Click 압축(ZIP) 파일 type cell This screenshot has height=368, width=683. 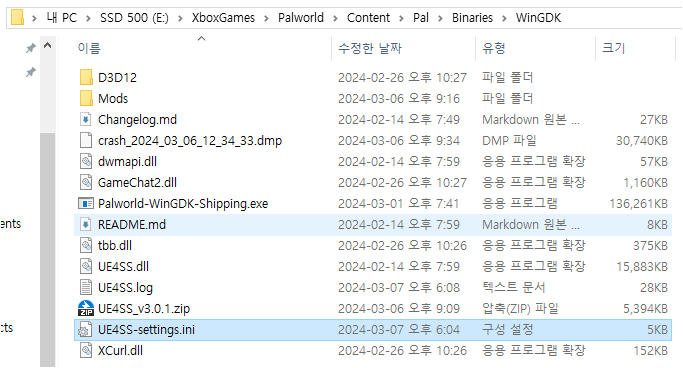(x=520, y=309)
